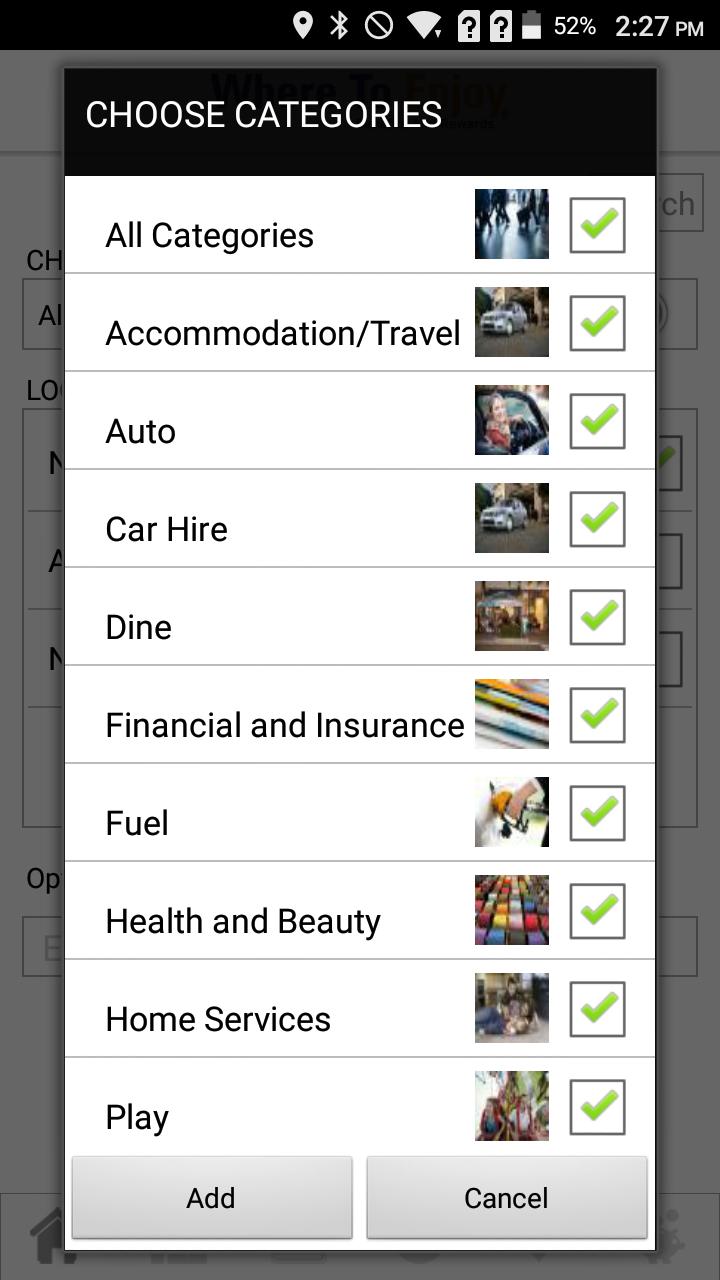Image resolution: width=720 pixels, height=1280 pixels.
Task: Tap the Financial and Insurance icon
Action: pos(511,714)
